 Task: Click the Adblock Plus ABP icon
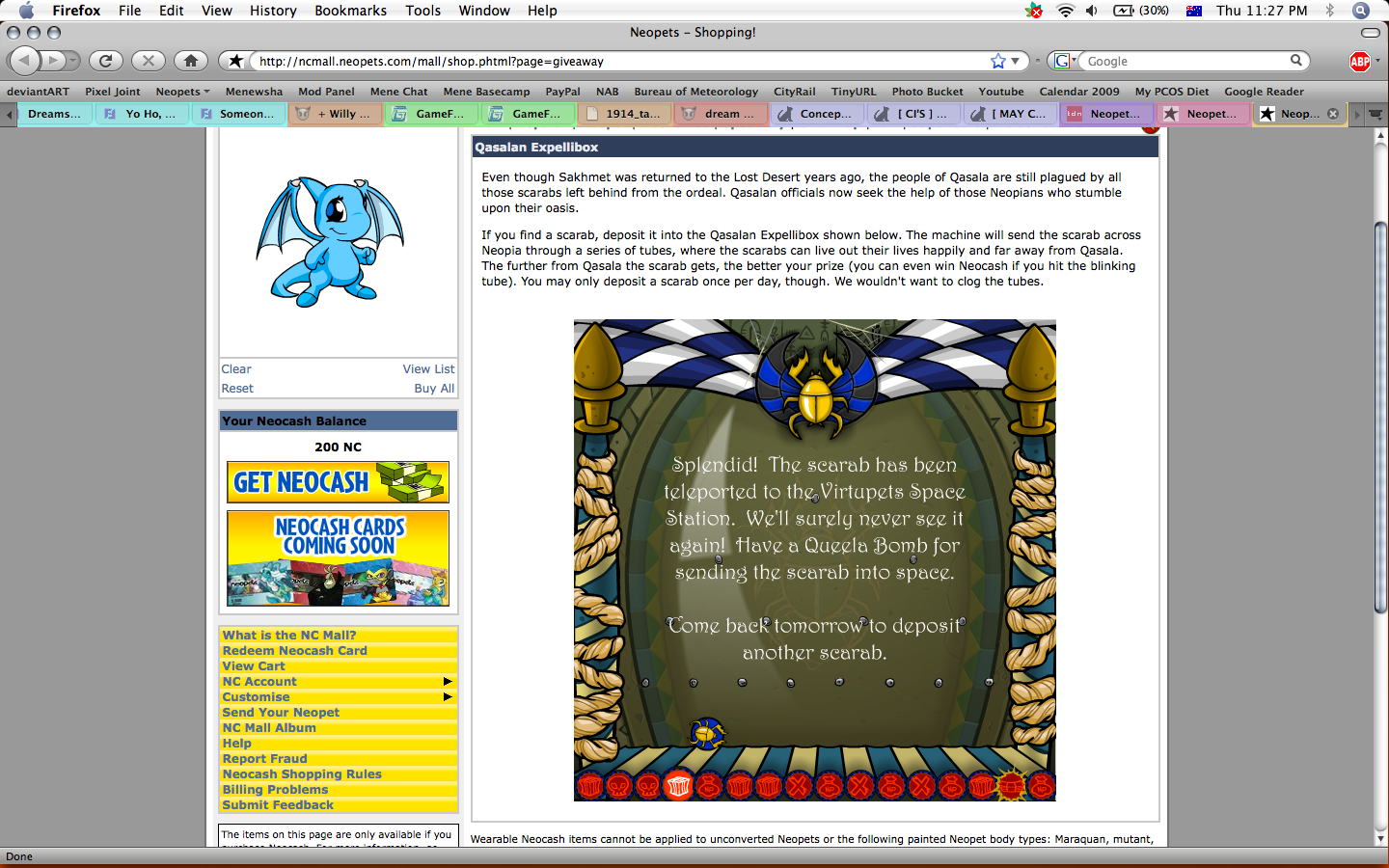[1360, 62]
